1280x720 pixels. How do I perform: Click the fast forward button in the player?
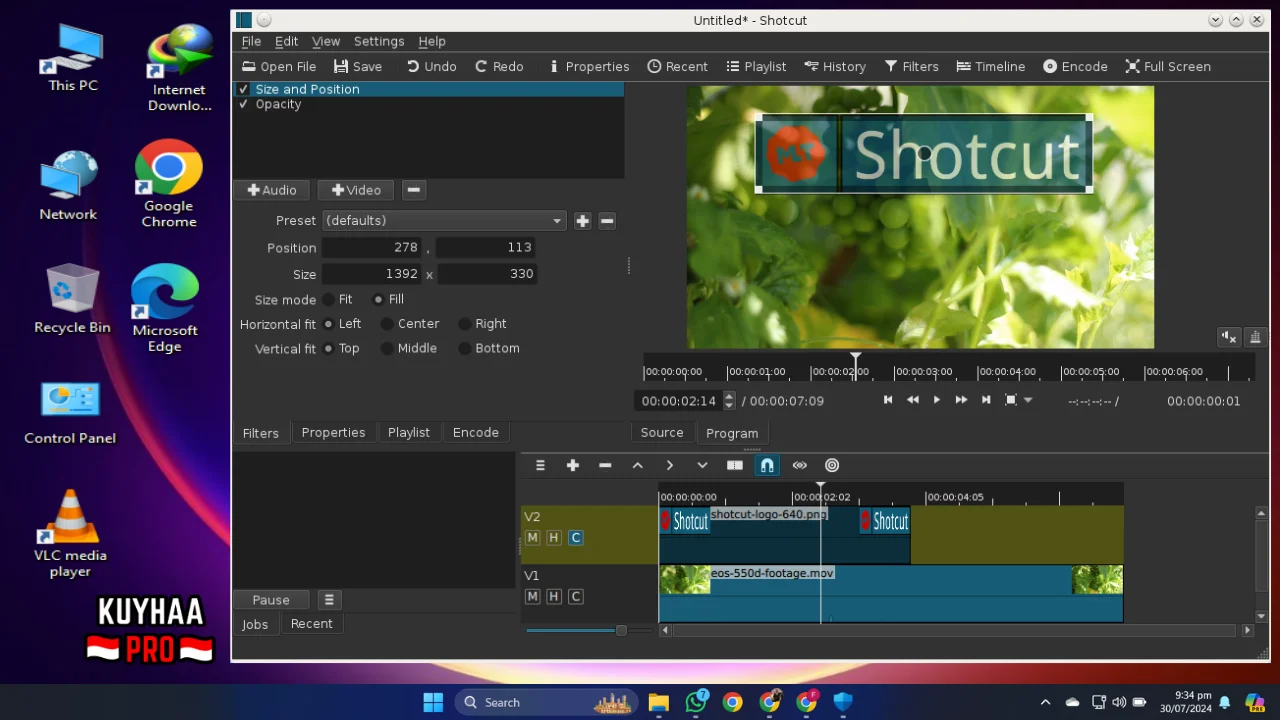tap(961, 400)
